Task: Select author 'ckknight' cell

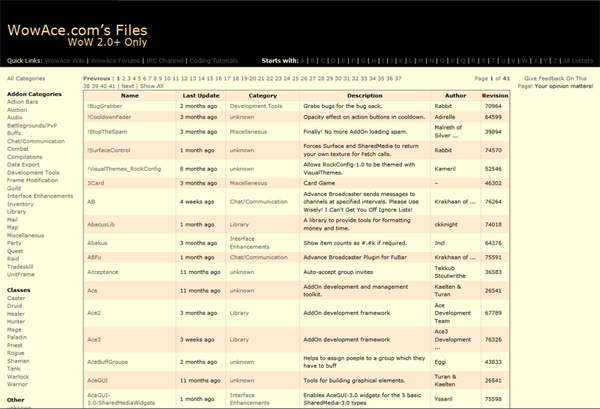Action: click(446, 225)
